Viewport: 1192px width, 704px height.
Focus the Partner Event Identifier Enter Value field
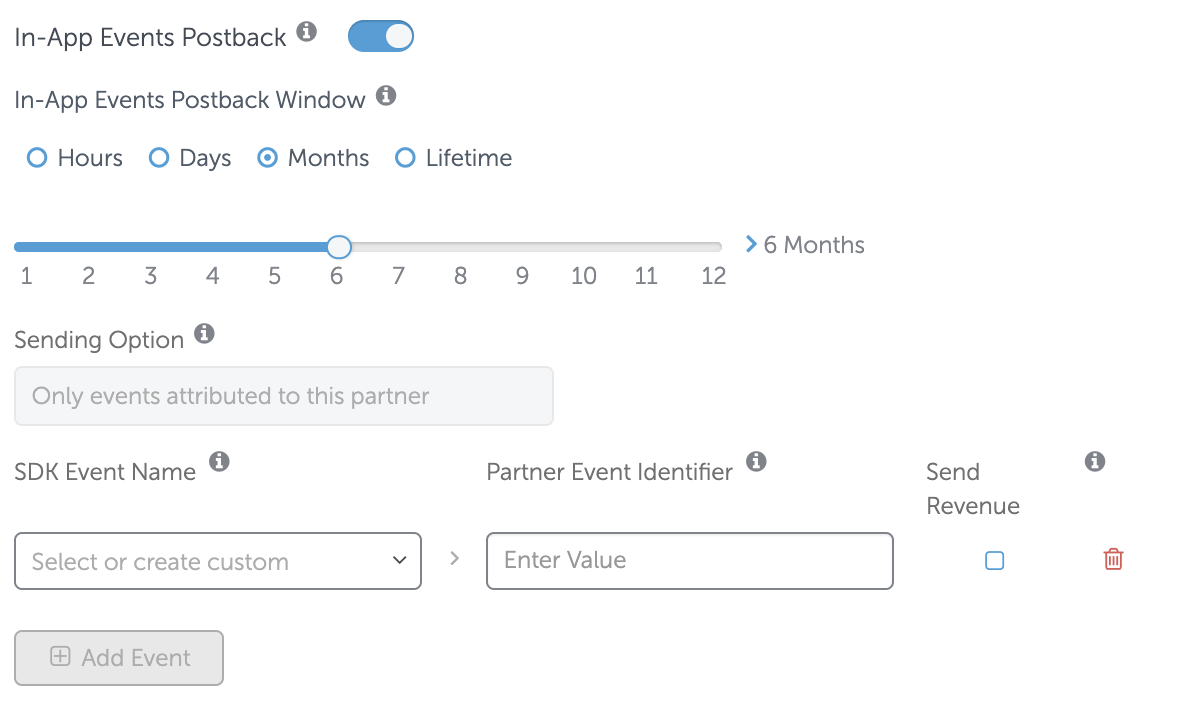pos(690,561)
